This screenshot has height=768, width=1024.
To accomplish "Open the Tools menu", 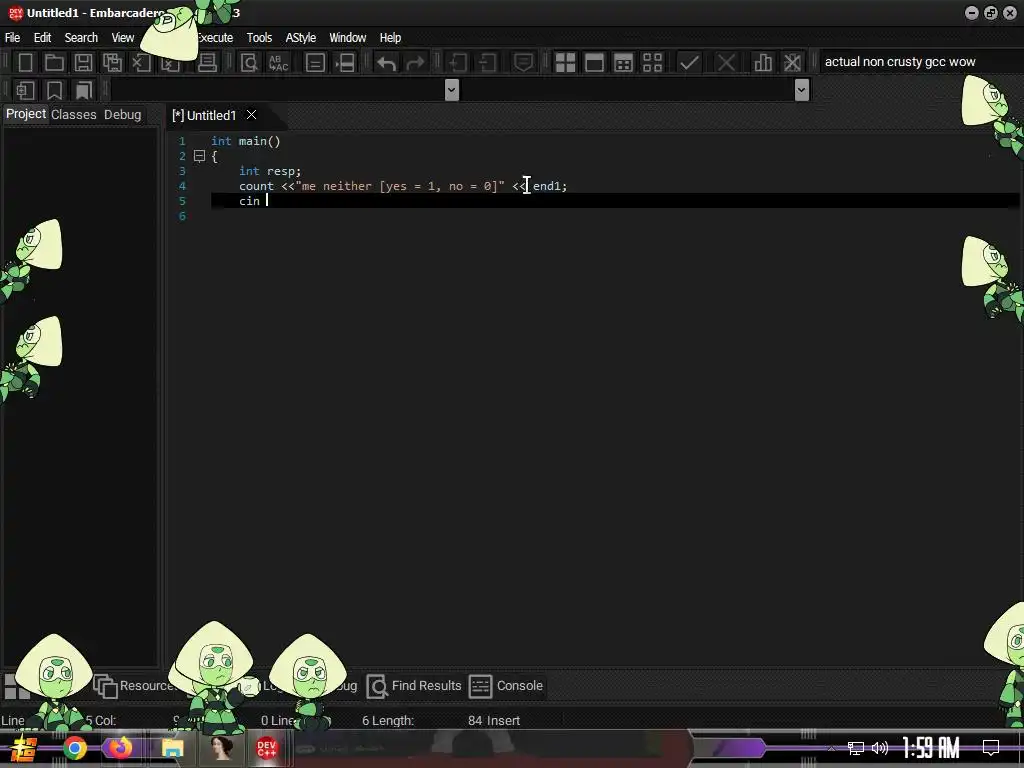I will pos(259,37).
